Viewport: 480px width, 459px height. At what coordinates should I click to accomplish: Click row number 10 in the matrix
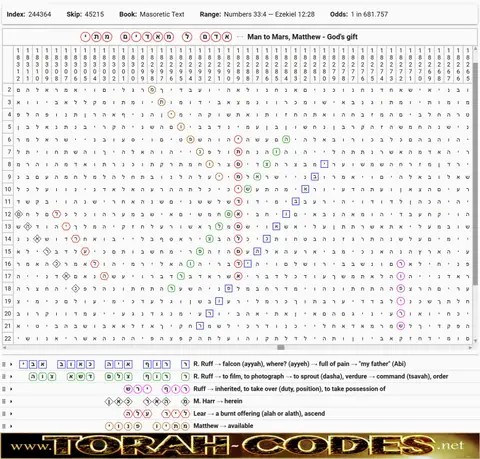(x=8, y=189)
